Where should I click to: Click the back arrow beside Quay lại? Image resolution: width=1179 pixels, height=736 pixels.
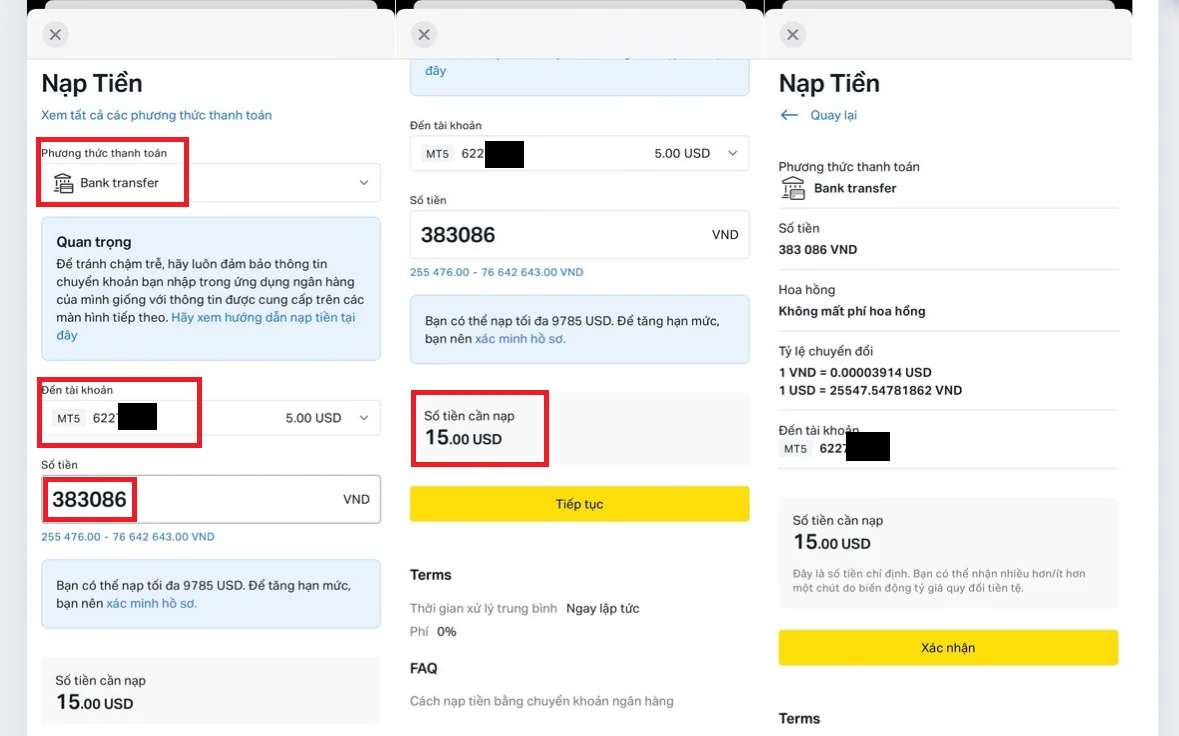(789, 115)
